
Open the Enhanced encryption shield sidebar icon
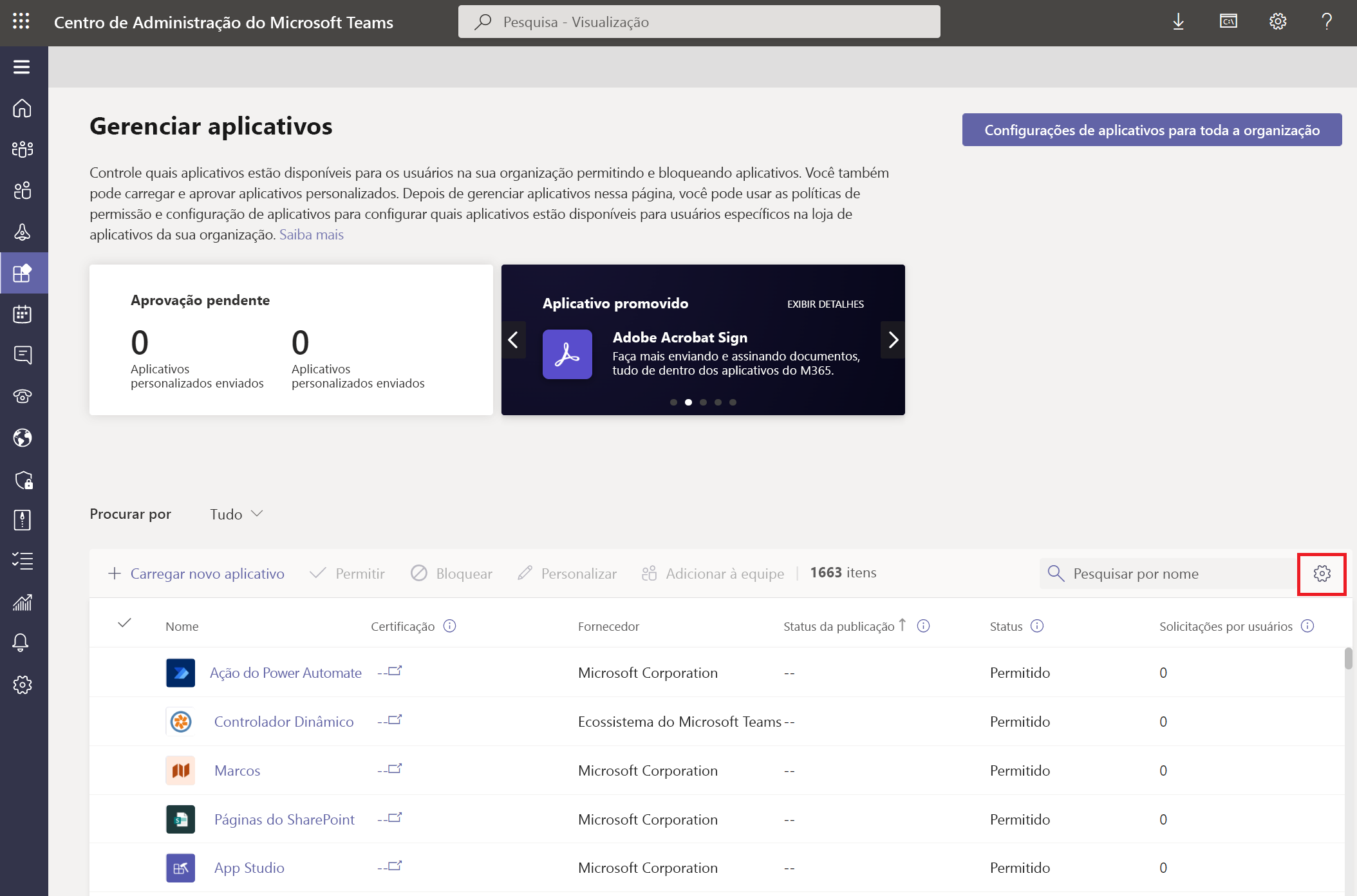[x=24, y=480]
